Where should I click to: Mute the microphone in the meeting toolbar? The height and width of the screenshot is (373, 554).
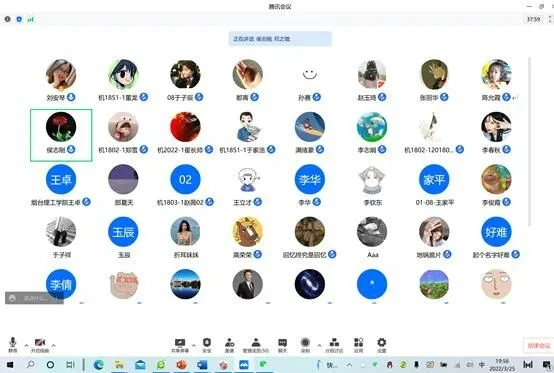click(13, 344)
